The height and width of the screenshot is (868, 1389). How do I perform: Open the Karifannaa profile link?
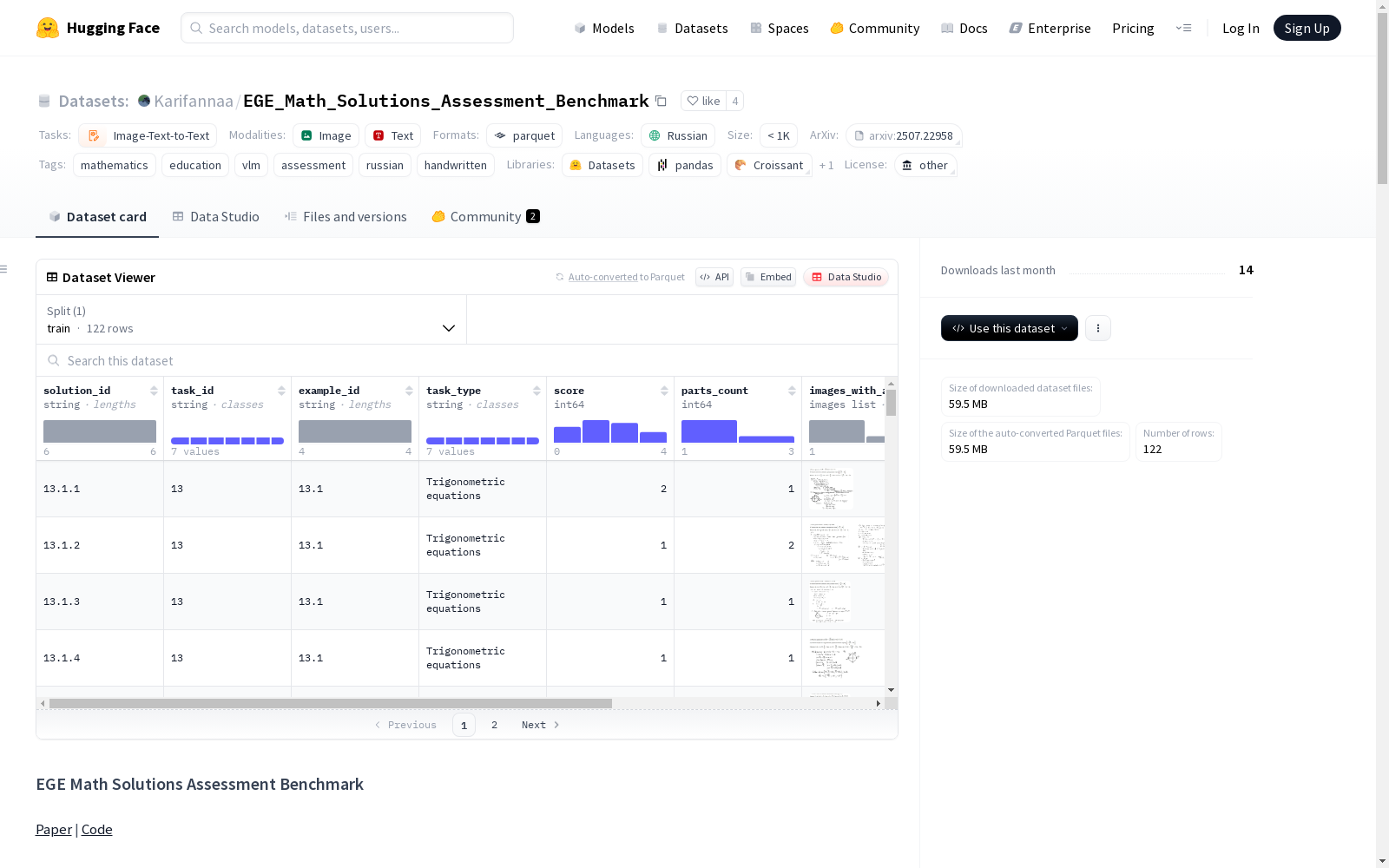click(194, 101)
